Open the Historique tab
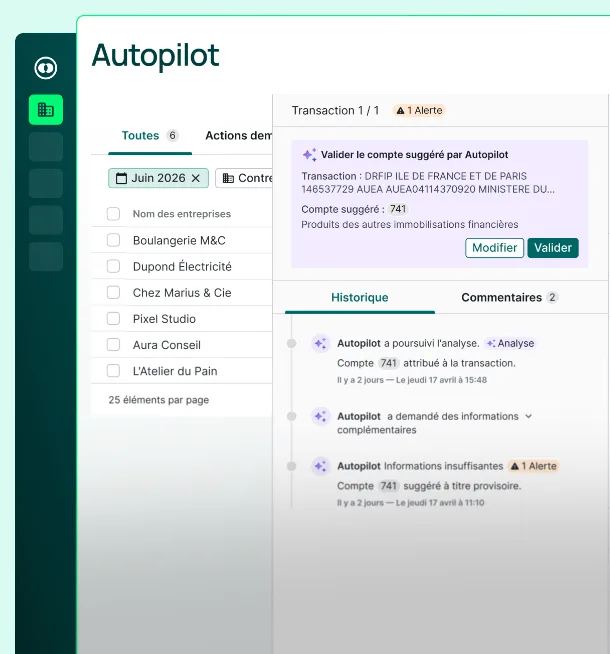This screenshot has height=654, width=610. (360, 298)
